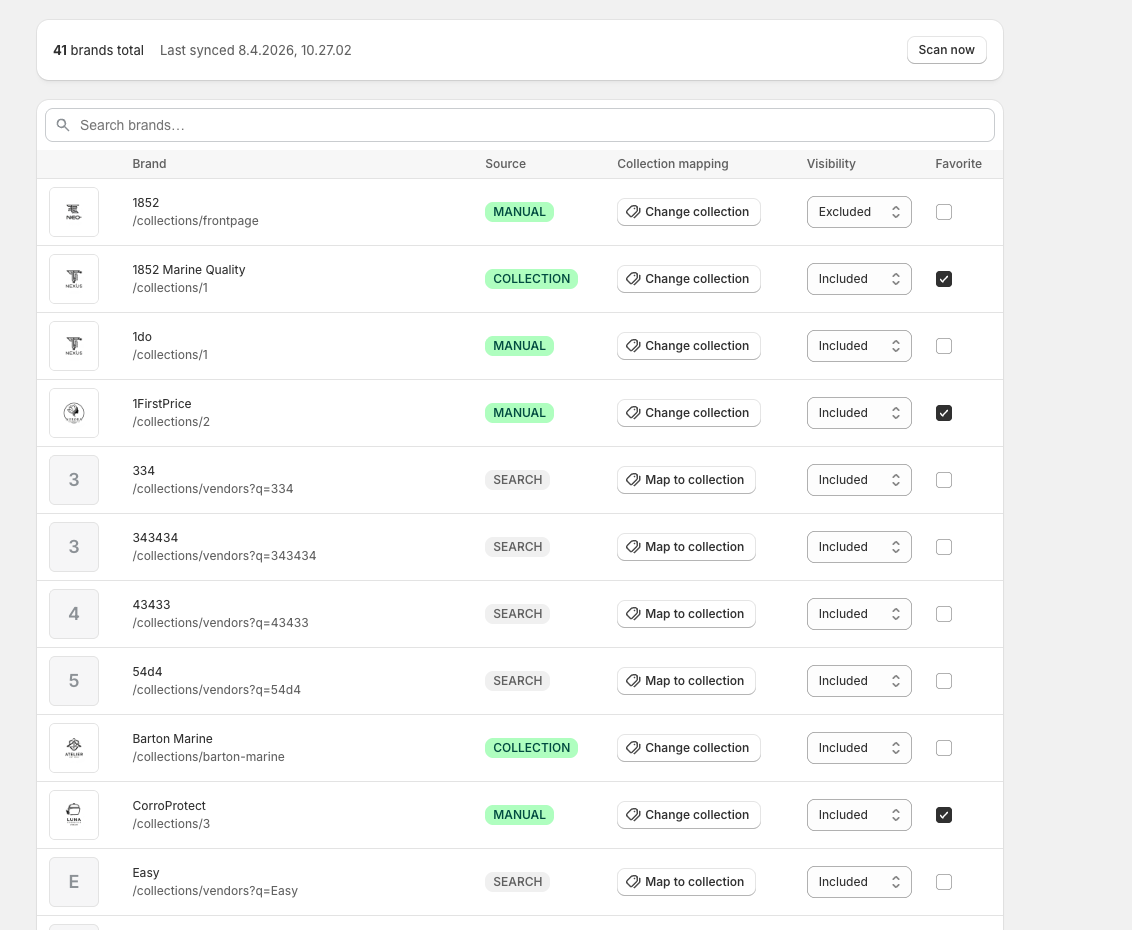Open visibility dropdown for 1do
This screenshot has width=1132, height=930.
click(859, 346)
